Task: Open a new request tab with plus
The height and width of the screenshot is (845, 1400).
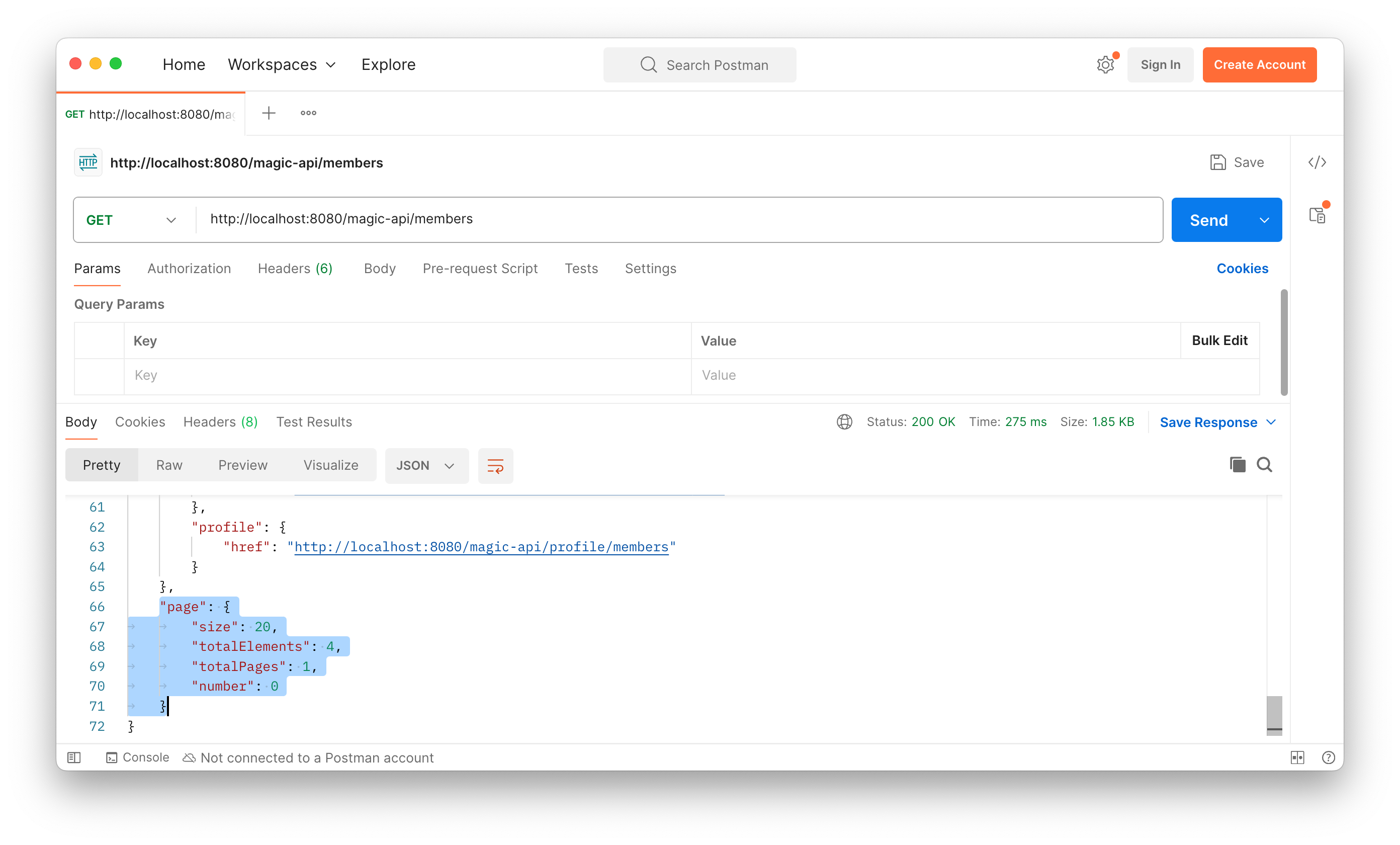Action: (x=269, y=113)
